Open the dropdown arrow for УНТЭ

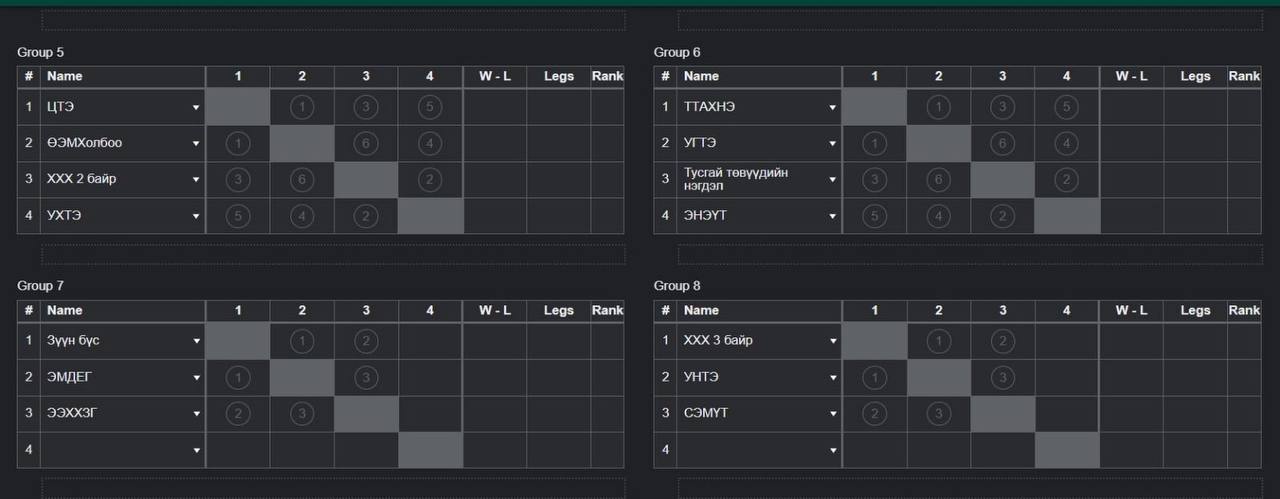(x=832, y=378)
